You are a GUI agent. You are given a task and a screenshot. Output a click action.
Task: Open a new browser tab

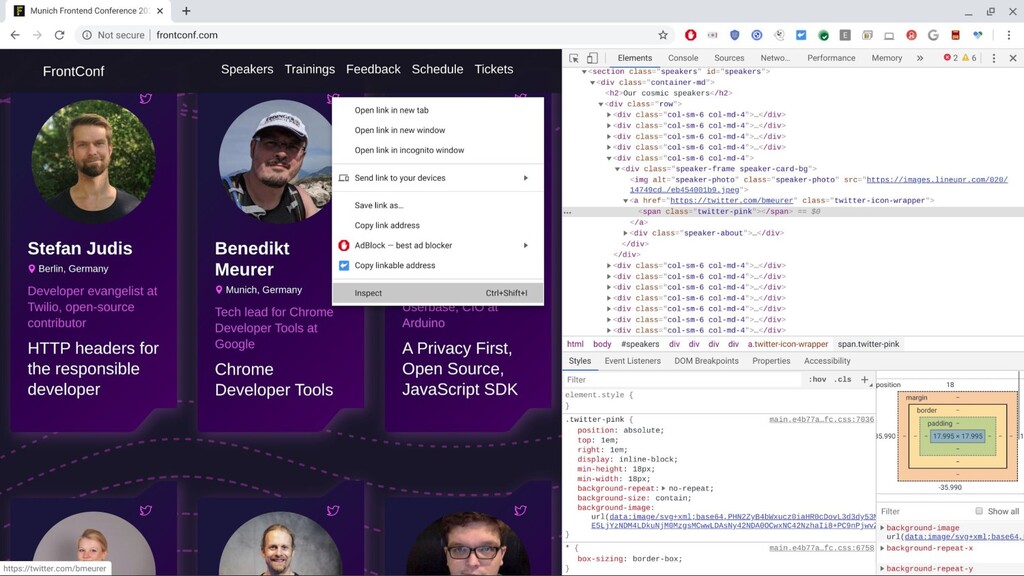(x=186, y=11)
